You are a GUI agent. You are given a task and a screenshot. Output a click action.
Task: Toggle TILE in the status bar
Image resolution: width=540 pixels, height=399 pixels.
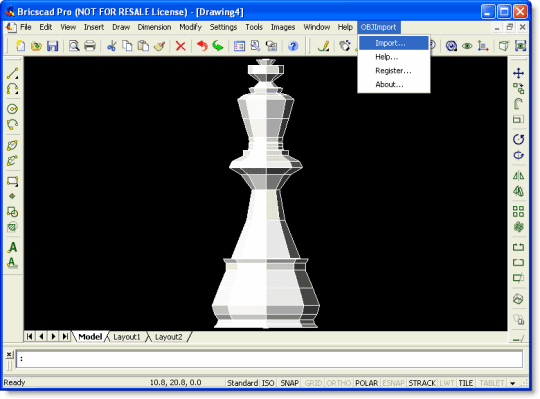466,383
